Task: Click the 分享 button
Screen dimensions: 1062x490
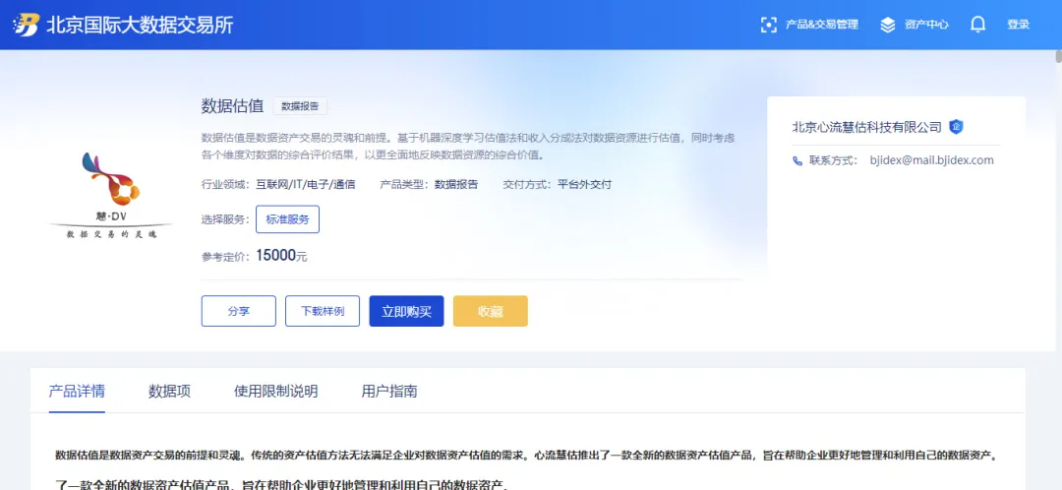Action: pos(238,311)
